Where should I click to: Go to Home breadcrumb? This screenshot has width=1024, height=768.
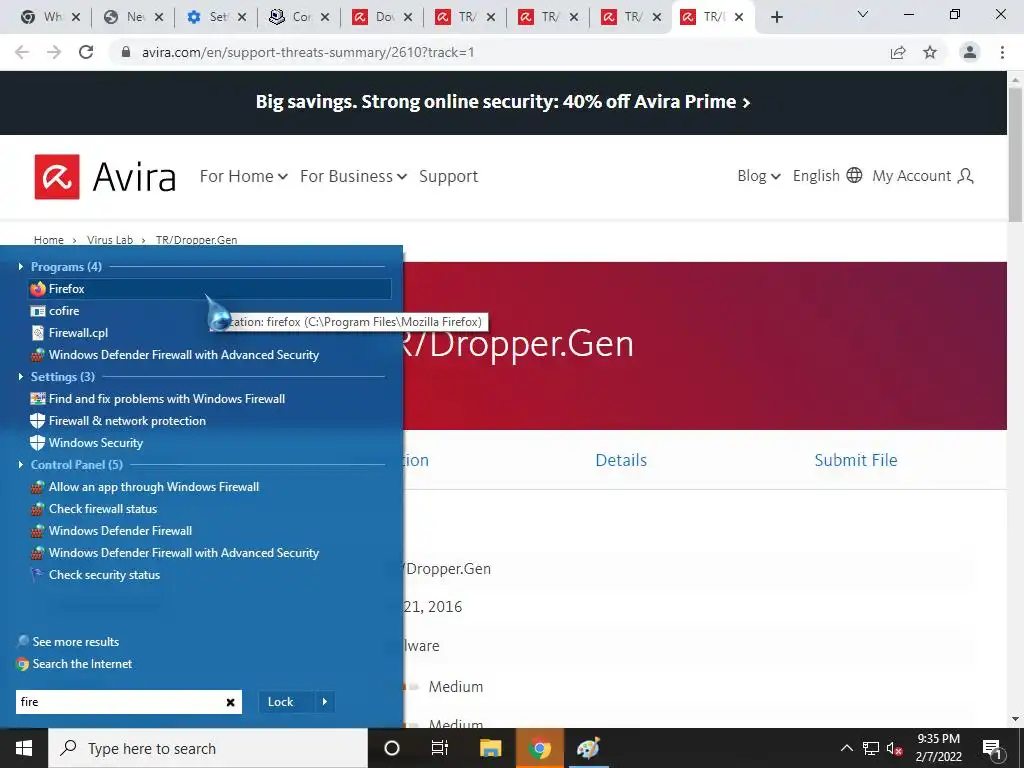[49, 240]
